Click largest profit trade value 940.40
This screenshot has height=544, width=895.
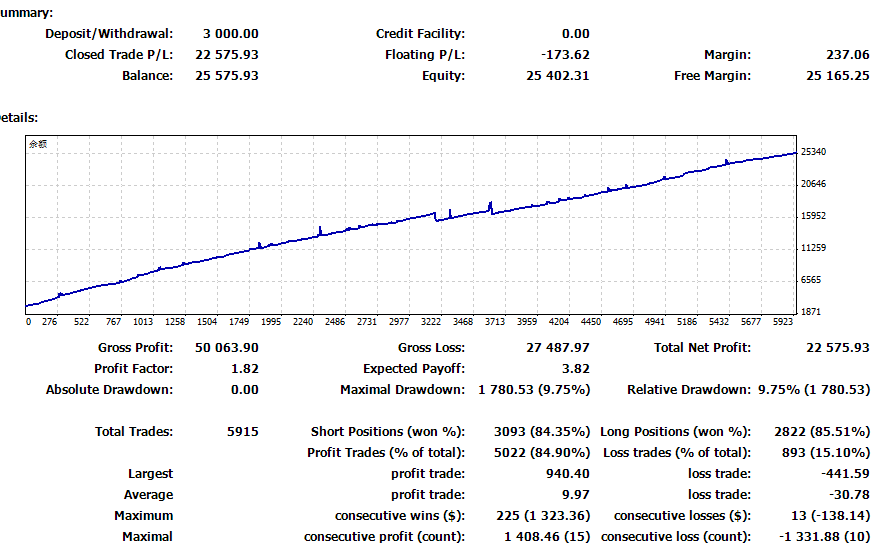coord(567,474)
